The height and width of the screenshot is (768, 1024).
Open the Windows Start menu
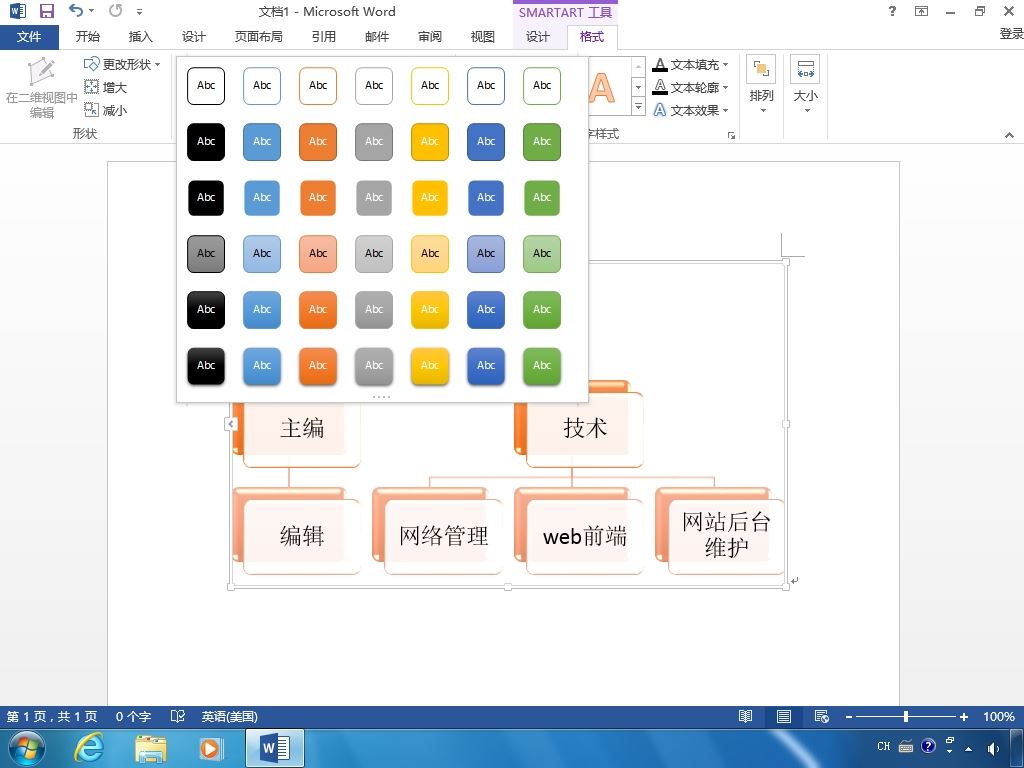click(26, 748)
